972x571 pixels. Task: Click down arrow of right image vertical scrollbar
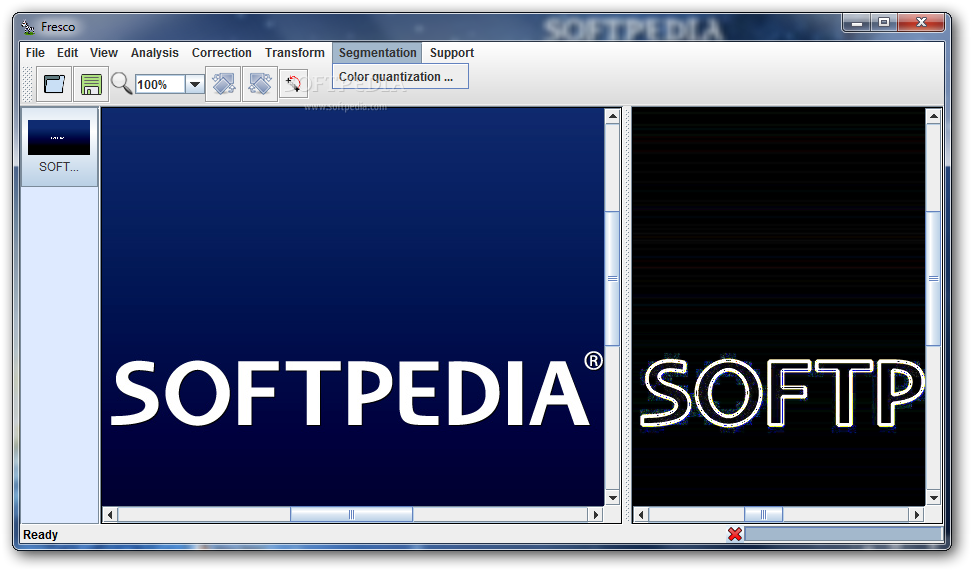point(934,498)
